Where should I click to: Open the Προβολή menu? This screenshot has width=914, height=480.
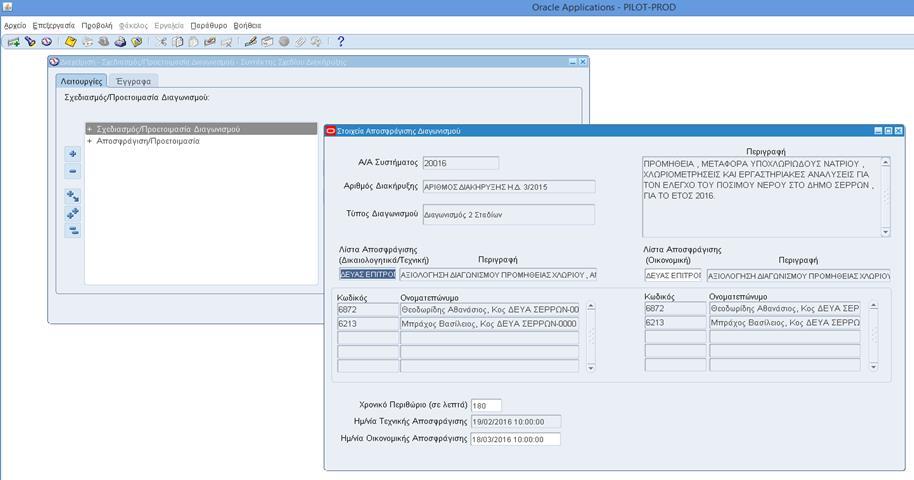(97, 26)
